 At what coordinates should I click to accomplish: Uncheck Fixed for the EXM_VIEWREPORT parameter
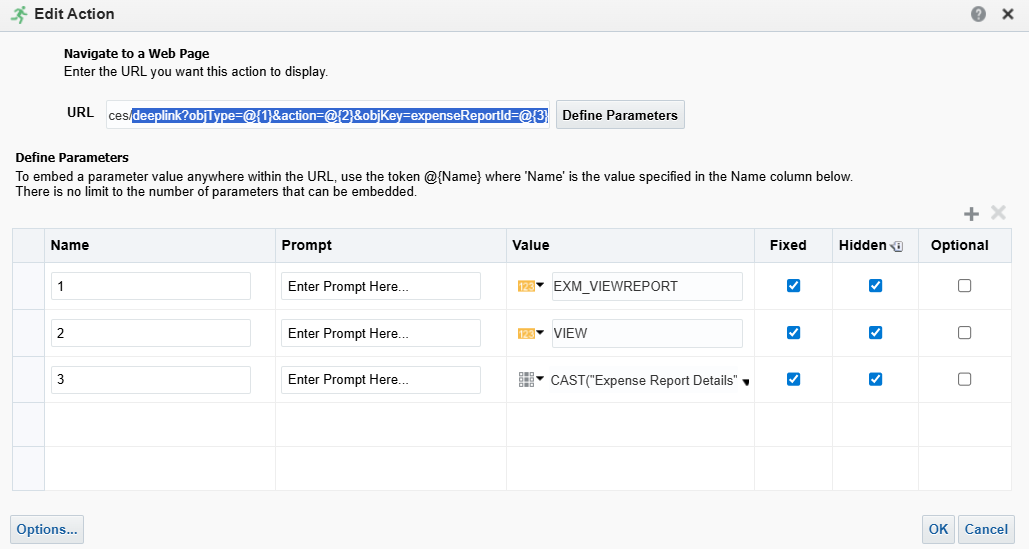[794, 286]
